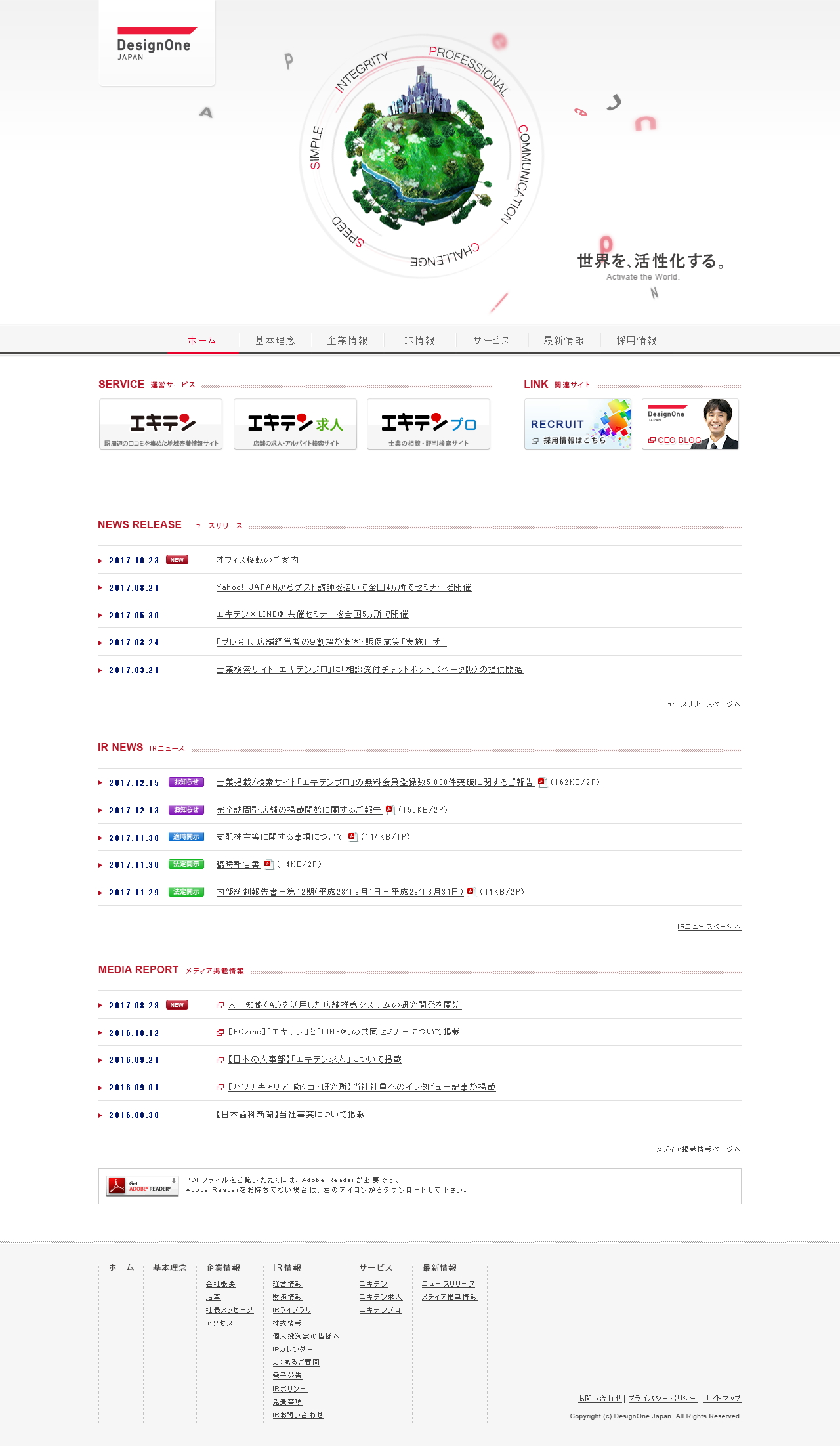The image size is (840, 1446).
Task: Click the external-link icon beside ECzine article
Action: [x=220, y=1032]
